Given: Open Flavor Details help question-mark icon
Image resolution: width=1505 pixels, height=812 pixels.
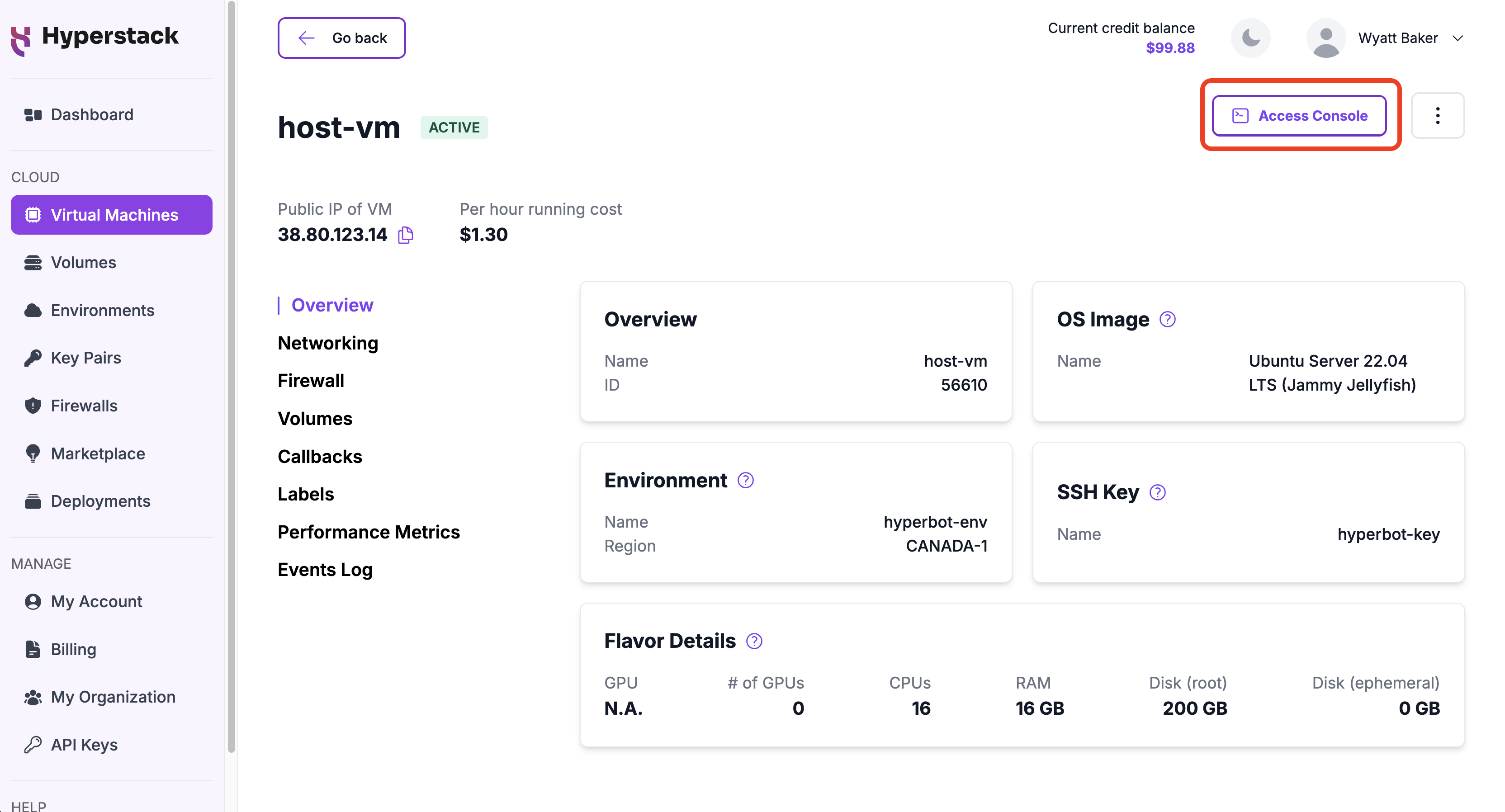Looking at the screenshot, I should (x=754, y=642).
